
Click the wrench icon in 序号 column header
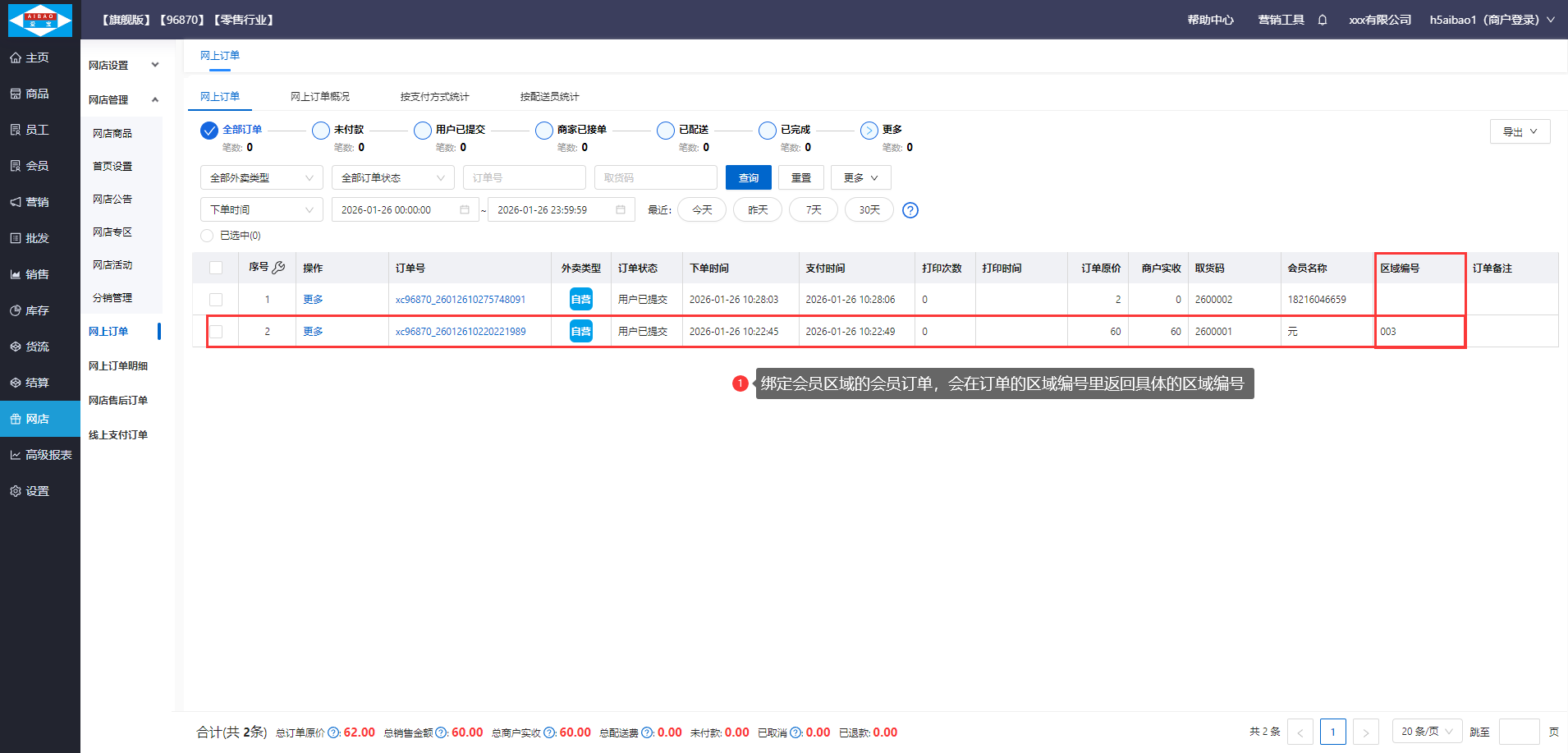tap(278, 268)
